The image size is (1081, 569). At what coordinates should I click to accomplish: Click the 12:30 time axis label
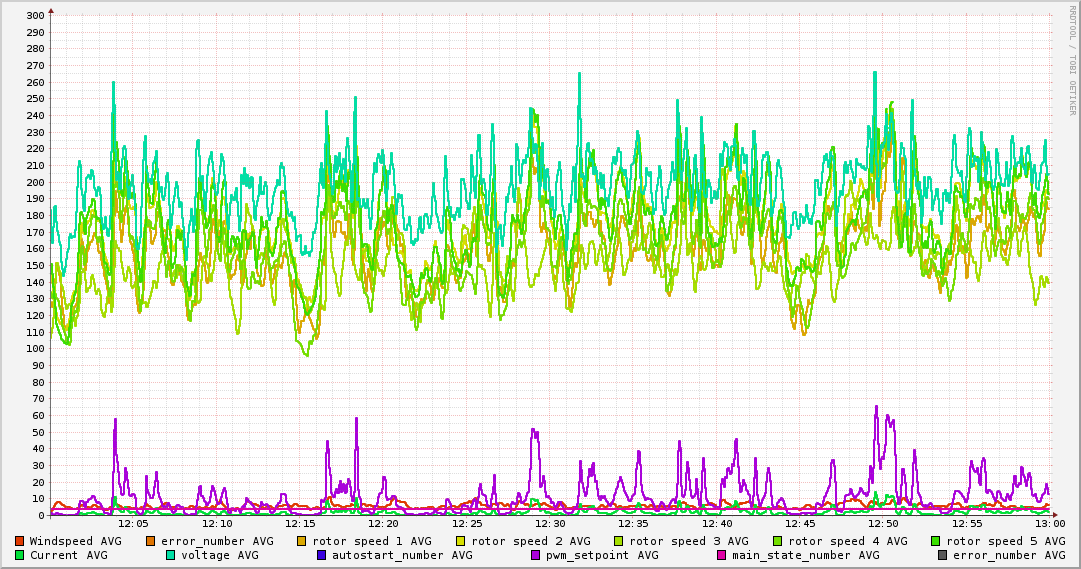click(x=550, y=523)
